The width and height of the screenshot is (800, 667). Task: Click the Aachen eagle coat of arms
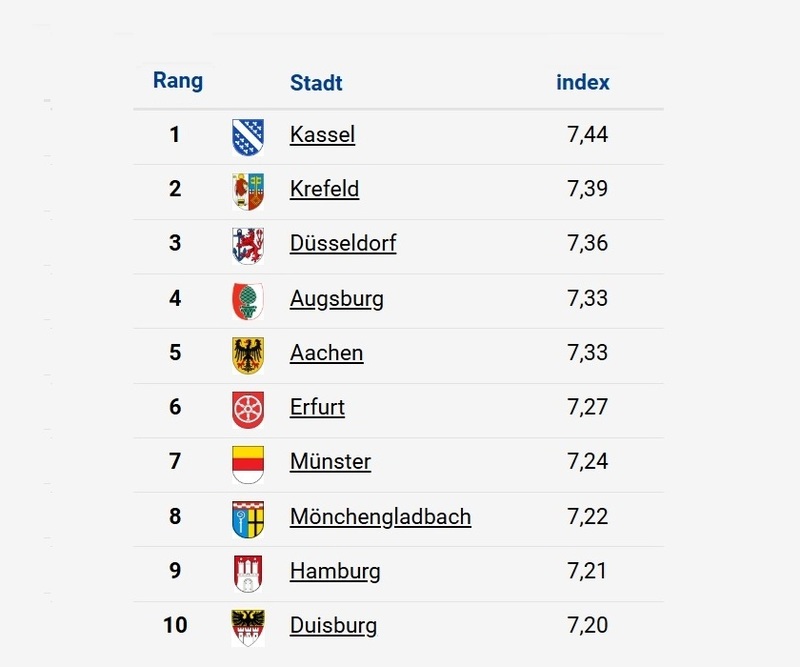pyautogui.click(x=248, y=354)
